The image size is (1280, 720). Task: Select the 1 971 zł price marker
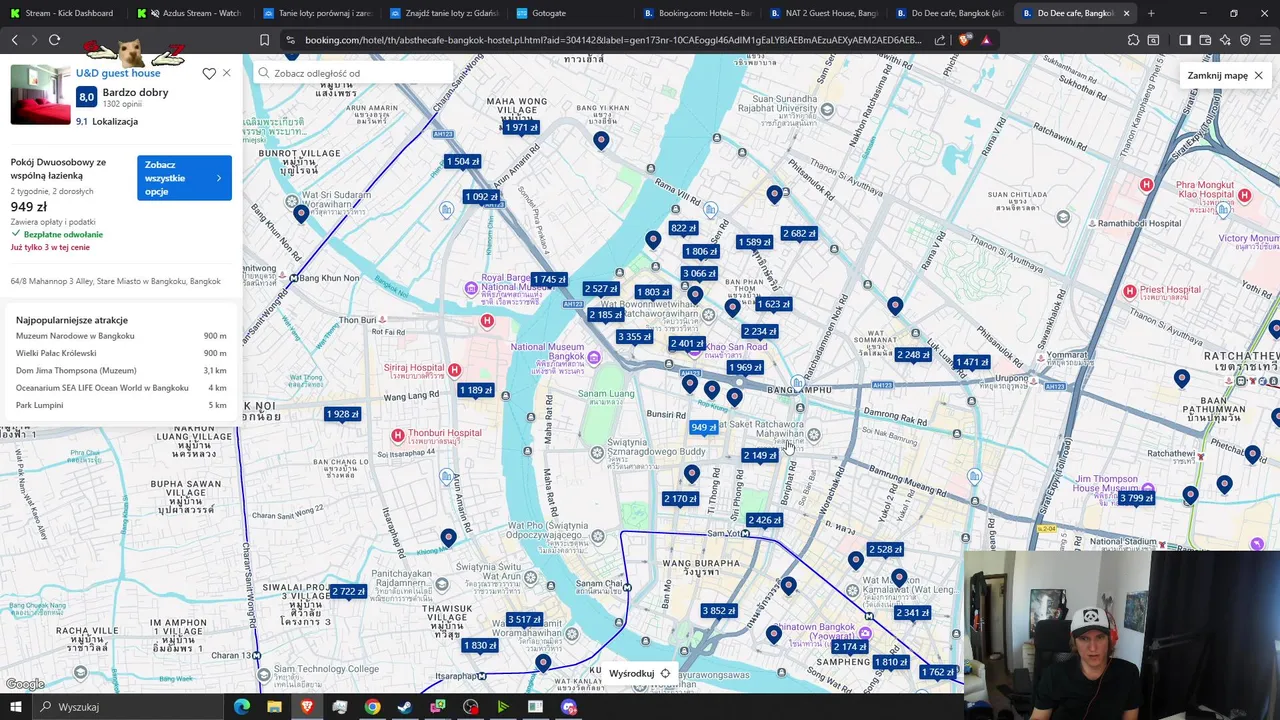pyautogui.click(x=521, y=128)
